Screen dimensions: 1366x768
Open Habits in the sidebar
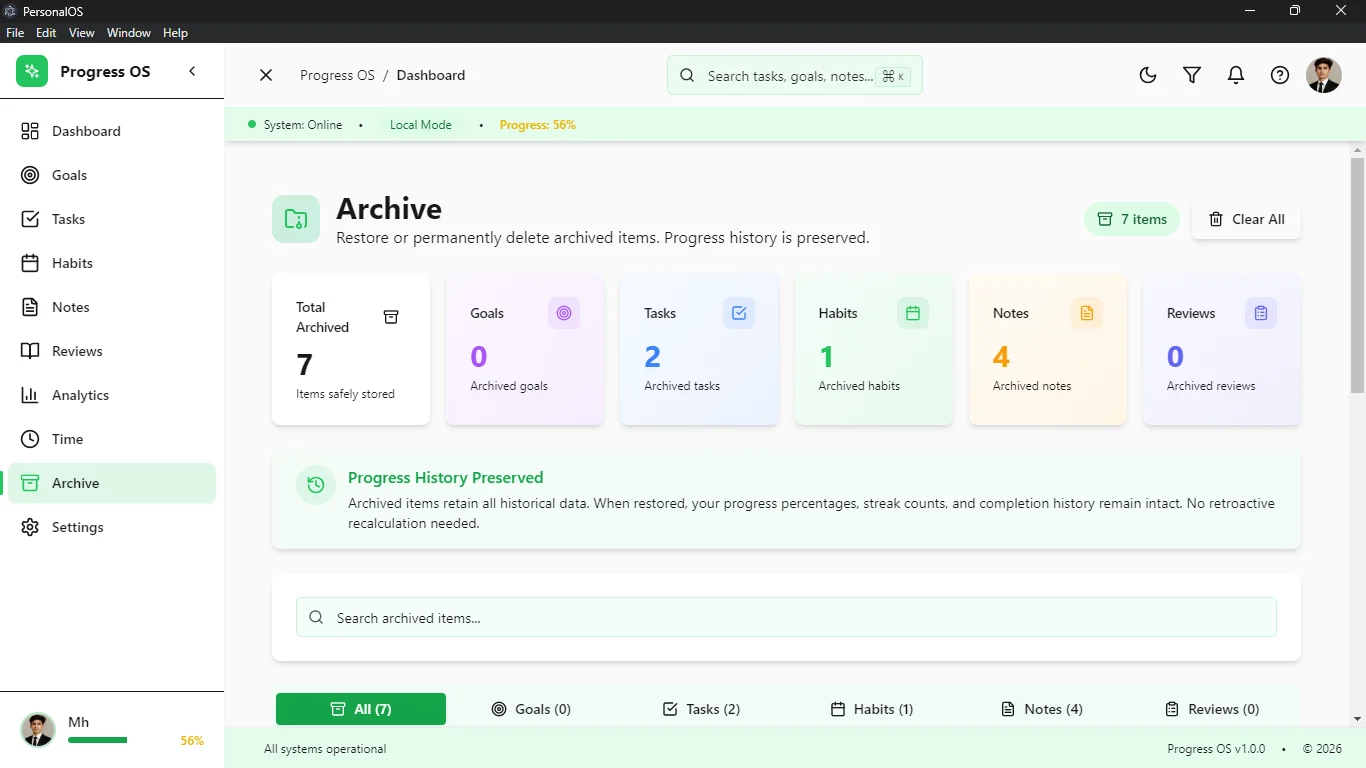[x=112, y=263]
